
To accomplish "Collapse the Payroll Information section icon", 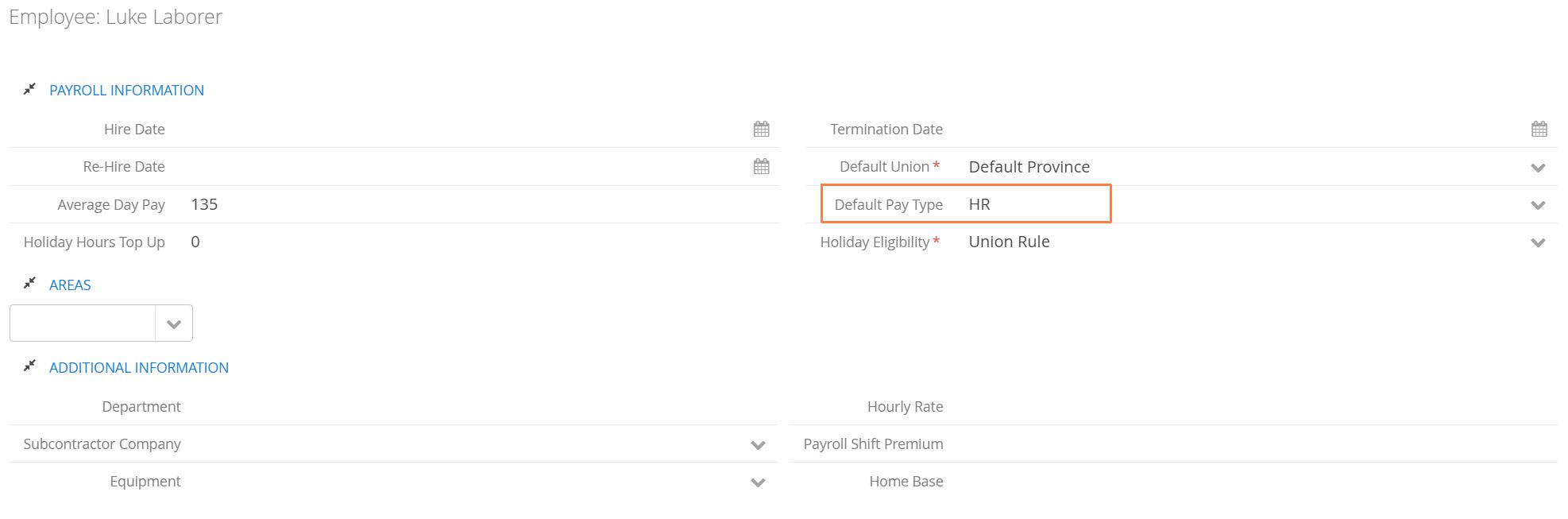I will click(29, 89).
